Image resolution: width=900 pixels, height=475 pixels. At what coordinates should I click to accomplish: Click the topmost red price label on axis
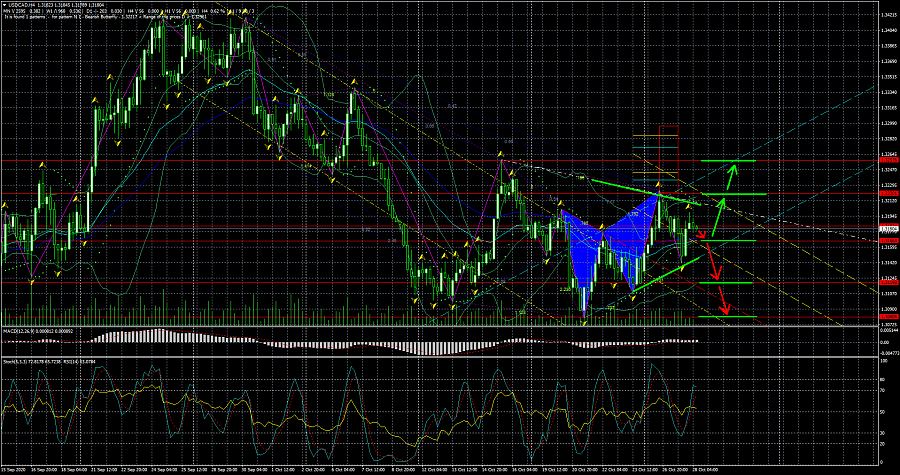tap(886, 160)
